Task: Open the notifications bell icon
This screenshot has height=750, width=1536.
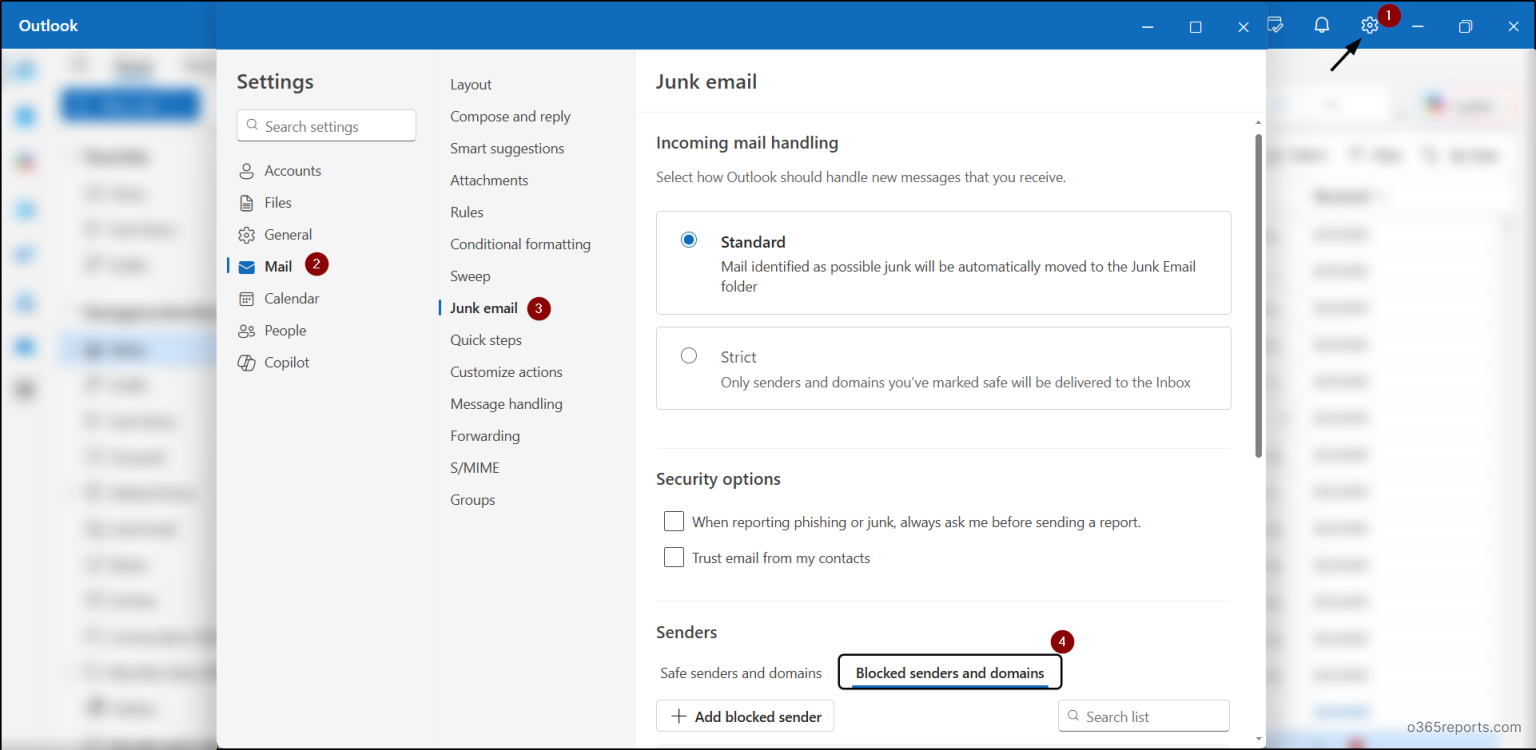Action: pos(1321,26)
